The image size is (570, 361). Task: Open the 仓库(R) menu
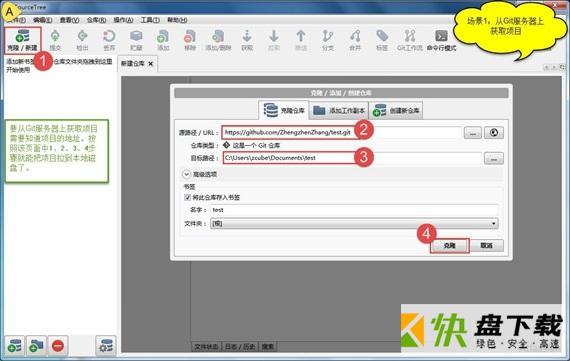[x=96, y=20]
